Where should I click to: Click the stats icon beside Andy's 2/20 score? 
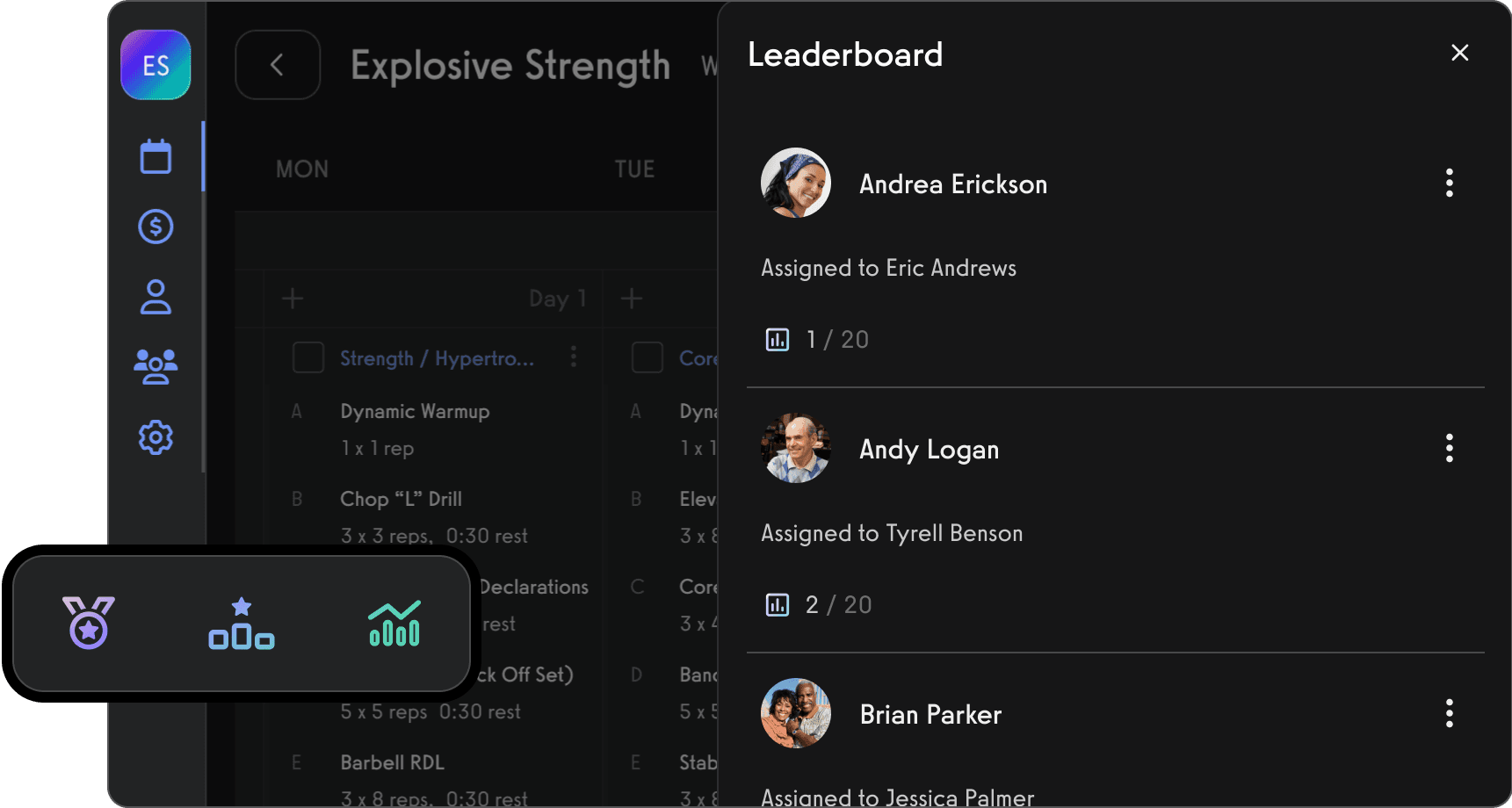(x=777, y=604)
